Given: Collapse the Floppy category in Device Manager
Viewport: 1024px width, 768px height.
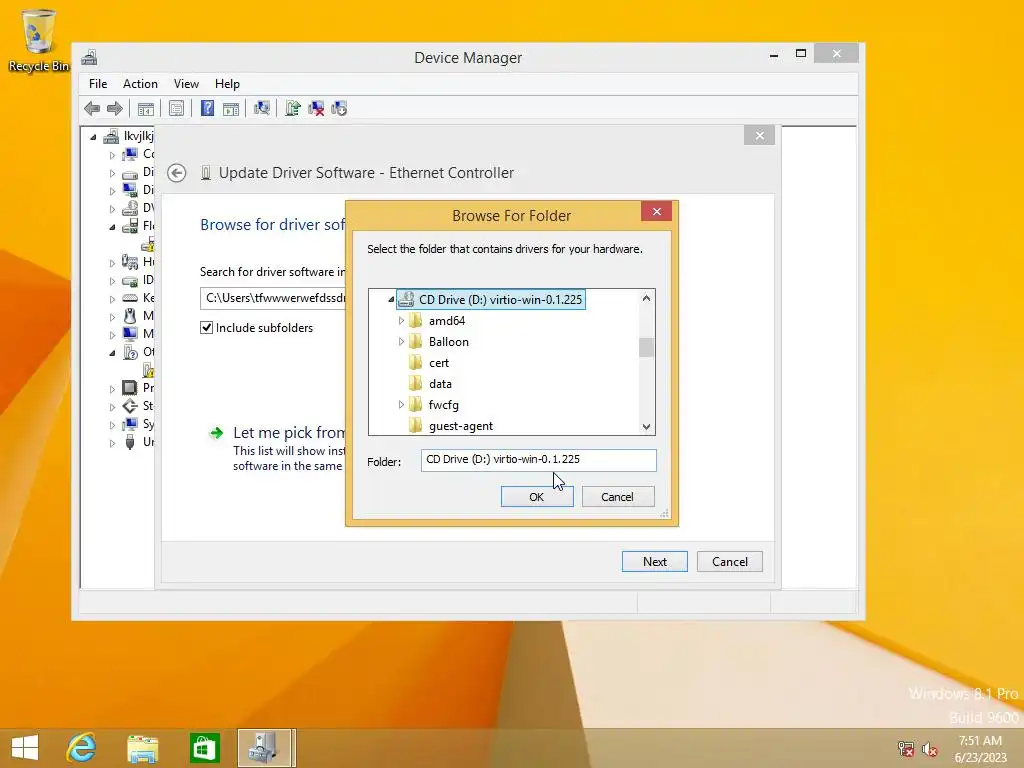Looking at the screenshot, I should [112, 227].
